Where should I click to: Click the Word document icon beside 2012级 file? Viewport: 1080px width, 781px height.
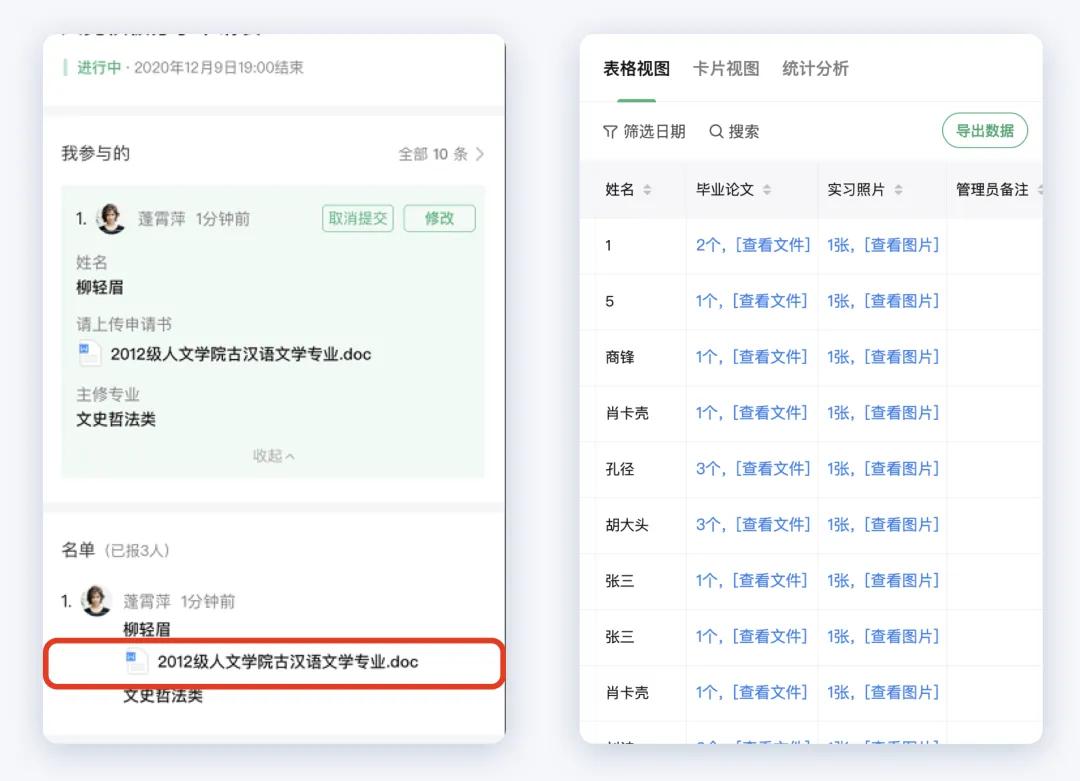coord(89,354)
